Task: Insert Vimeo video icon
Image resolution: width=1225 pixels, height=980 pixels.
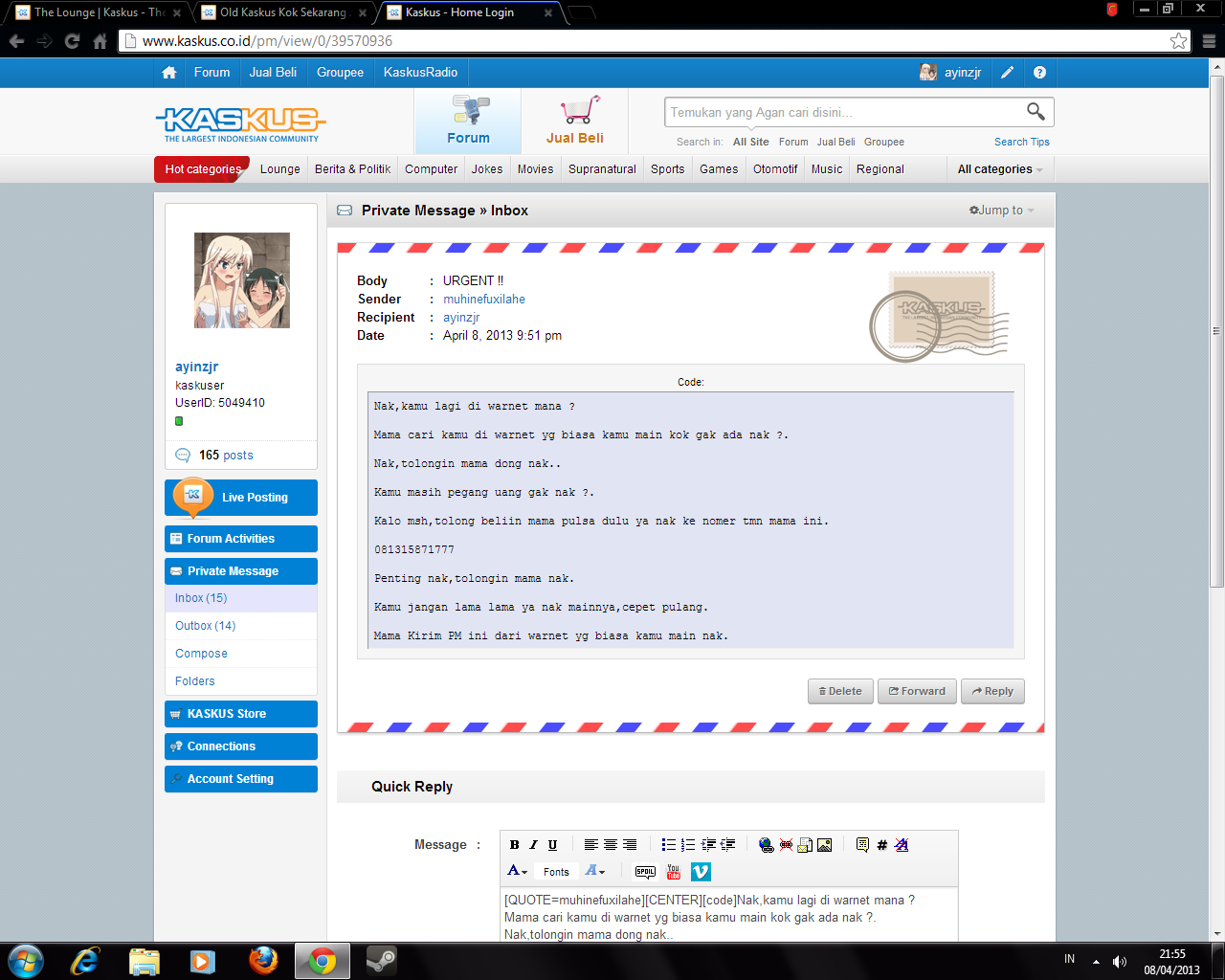Action: tap(701, 872)
